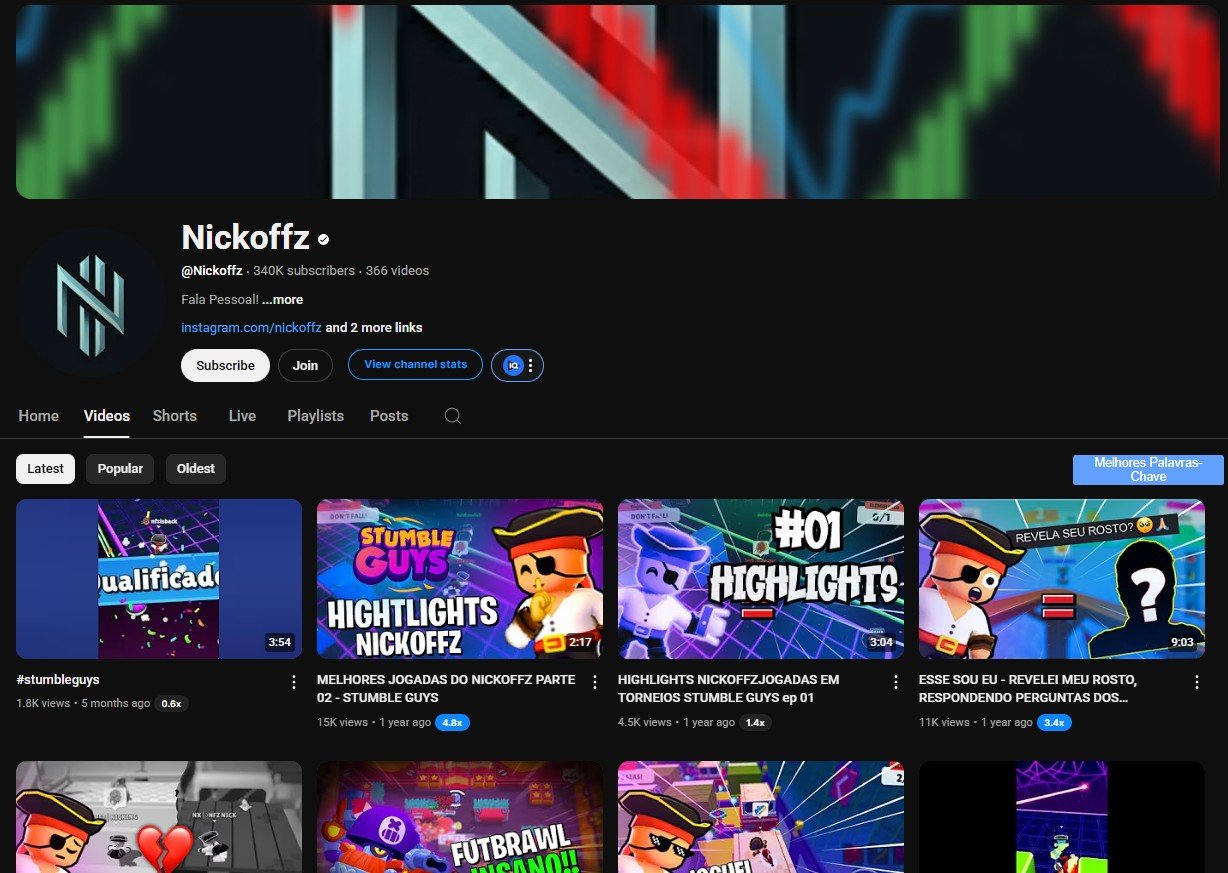This screenshot has height=873, width=1228.
Task: Subscribe to the Nickoffz channel
Action: click(225, 366)
